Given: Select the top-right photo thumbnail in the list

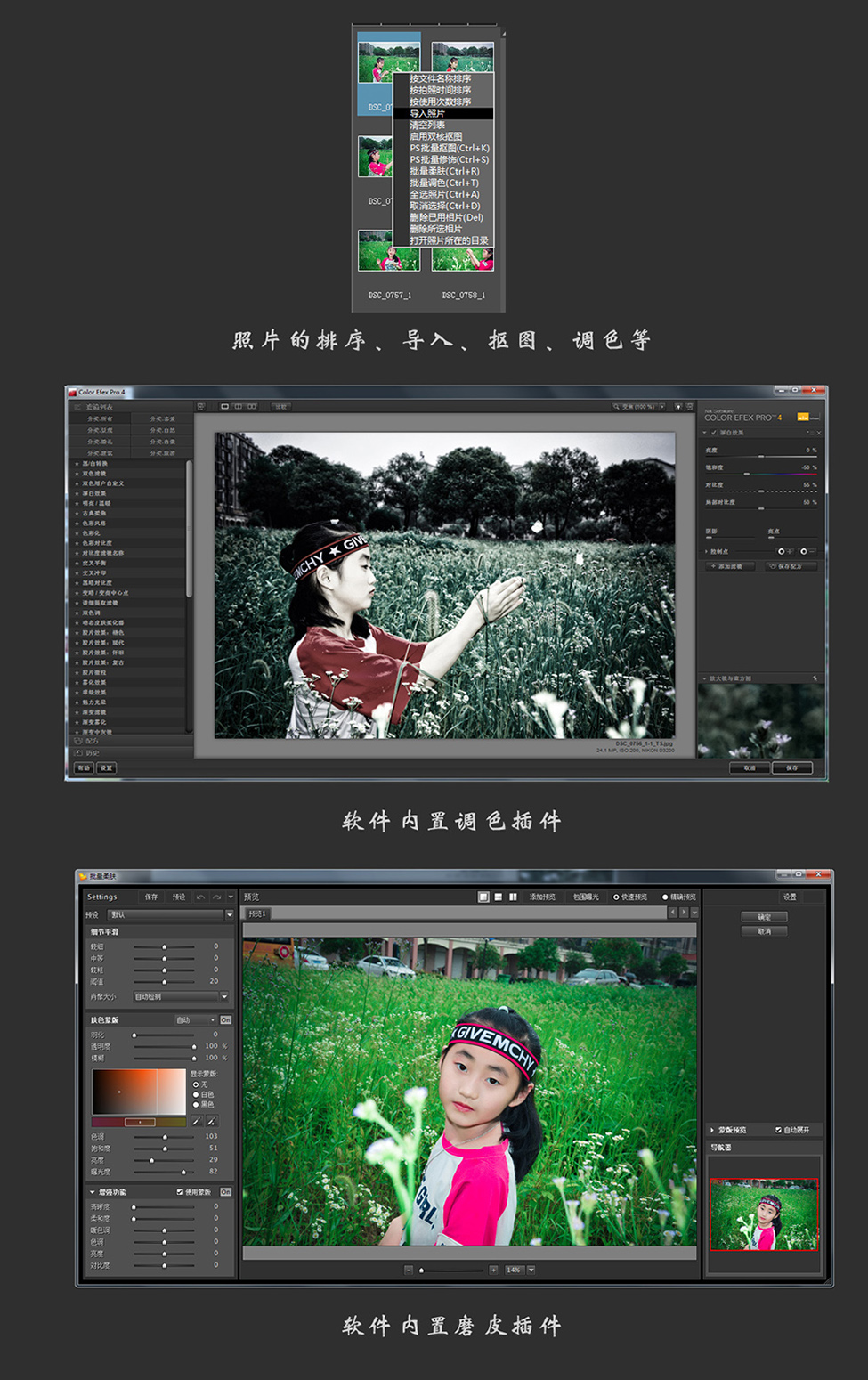Looking at the screenshot, I should coord(463,57).
